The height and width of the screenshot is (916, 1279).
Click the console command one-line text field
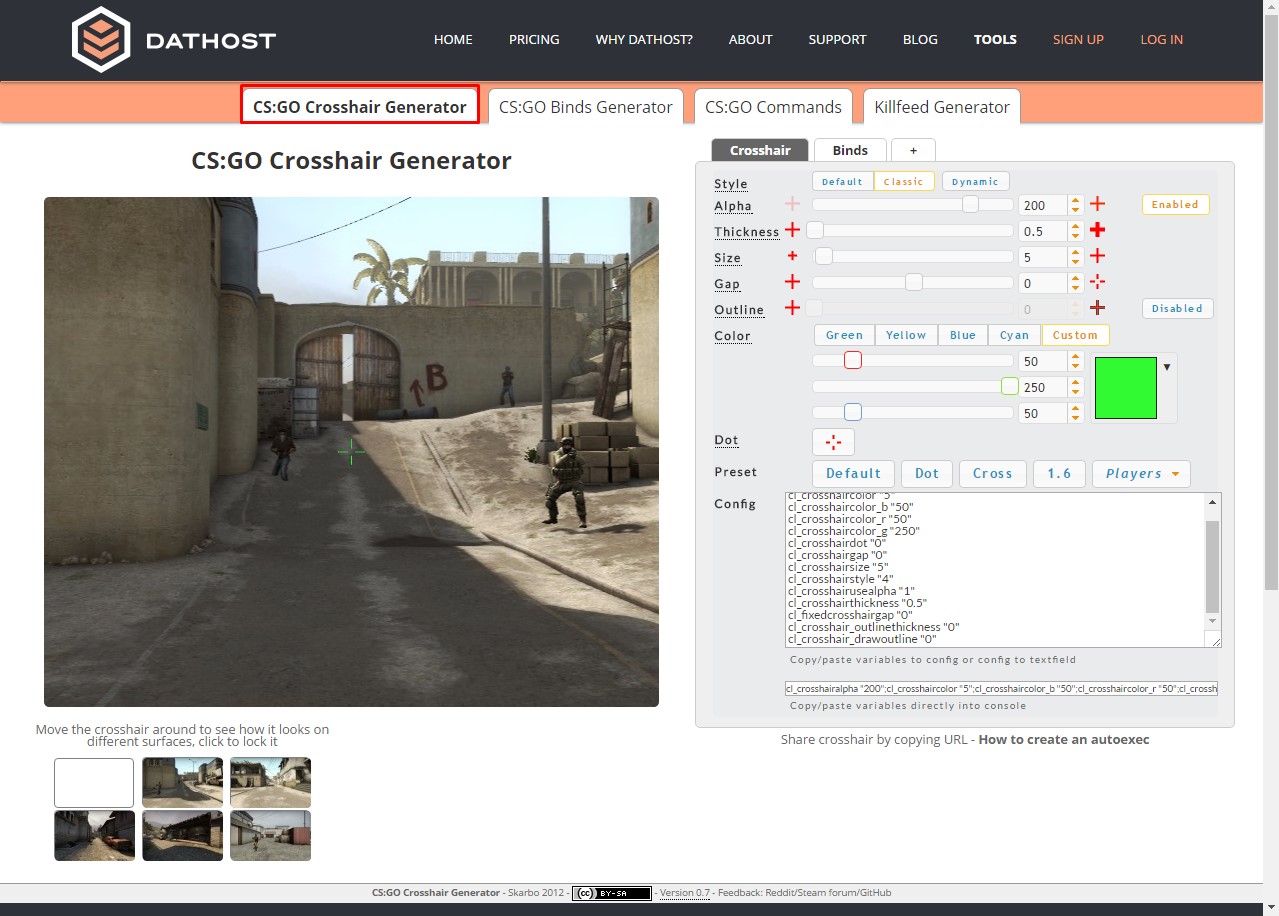[x=1001, y=688]
